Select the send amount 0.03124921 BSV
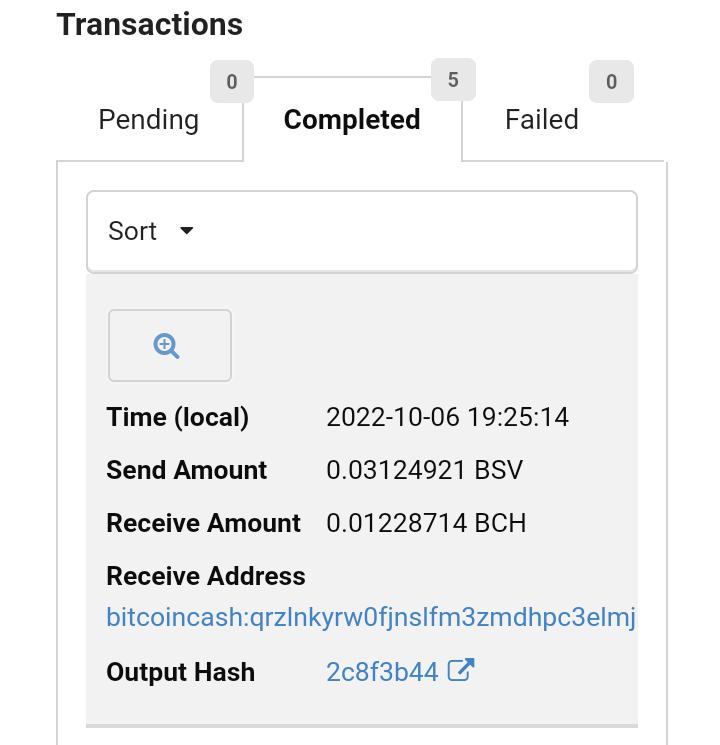Image resolution: width=720 pixels, height=745 pixels. tap(424, 470)
